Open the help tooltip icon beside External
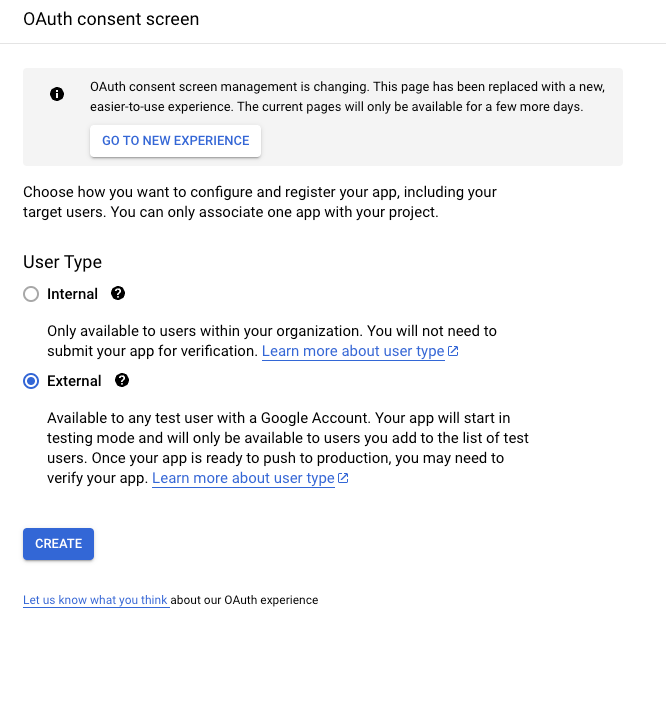Image resolution: width=666 pixels, height=724 pixels. [x=122, y=380]
